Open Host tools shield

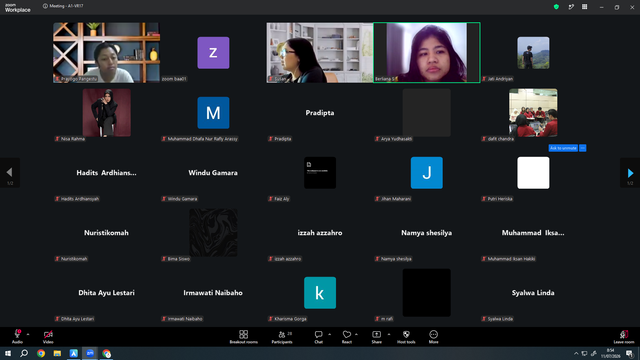(406, 337)
